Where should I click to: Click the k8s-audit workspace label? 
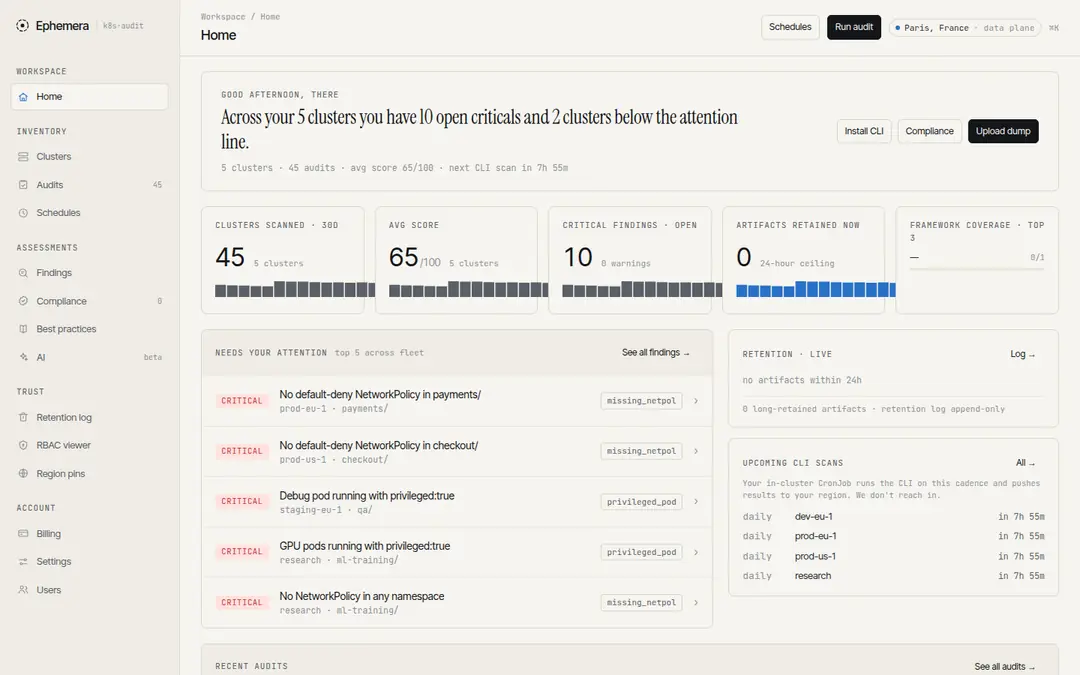point(123,26)
